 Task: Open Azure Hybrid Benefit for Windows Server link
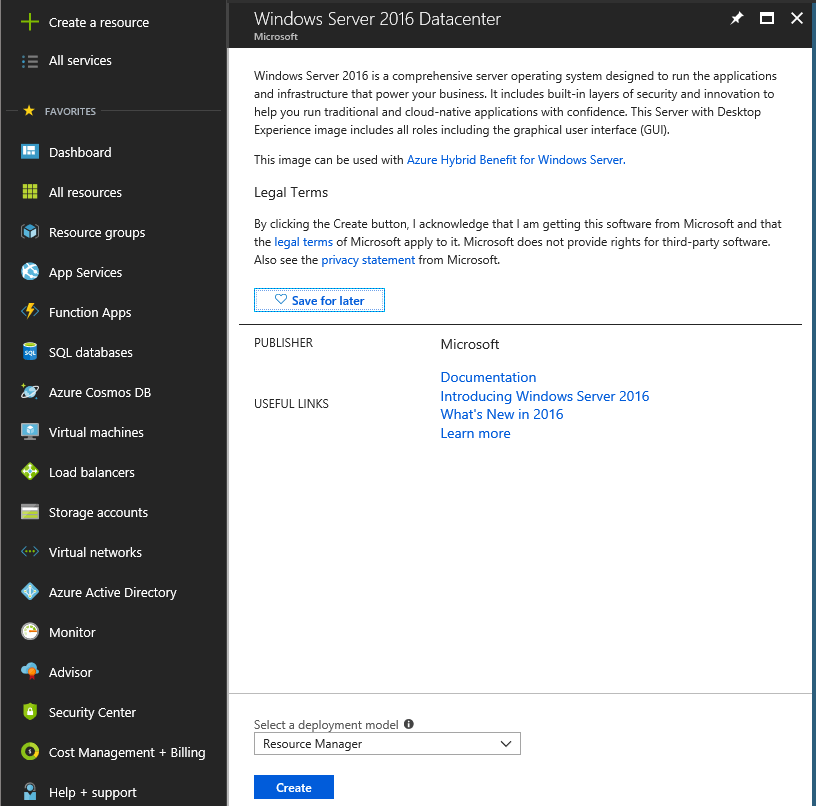tap(516, 160)
